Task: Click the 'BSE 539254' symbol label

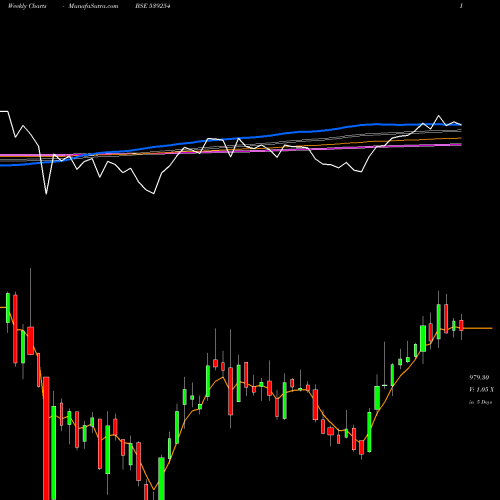Action: (x=153, y=6)
